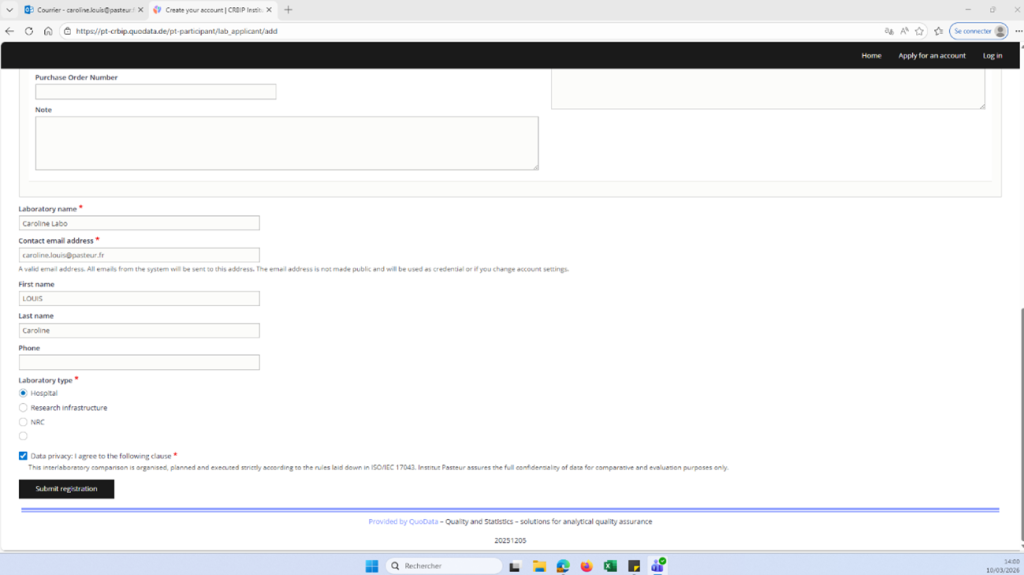Click the First name field
The image size is (1024, 575).
139,298
